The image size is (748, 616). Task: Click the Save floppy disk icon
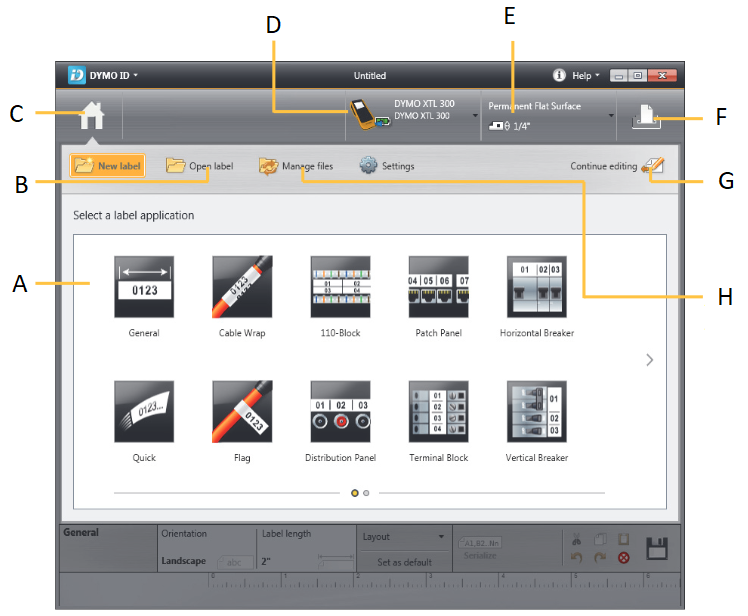click(657, 548)
